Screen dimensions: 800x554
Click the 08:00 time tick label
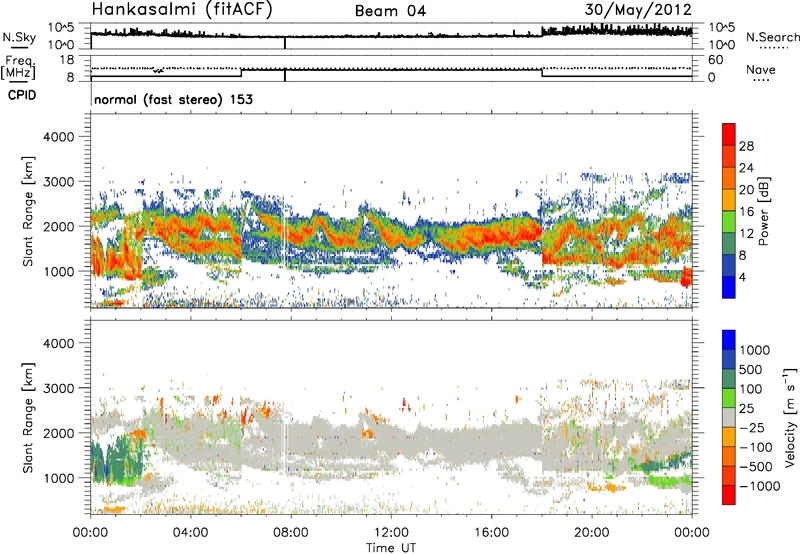click(x=291, y=533)
